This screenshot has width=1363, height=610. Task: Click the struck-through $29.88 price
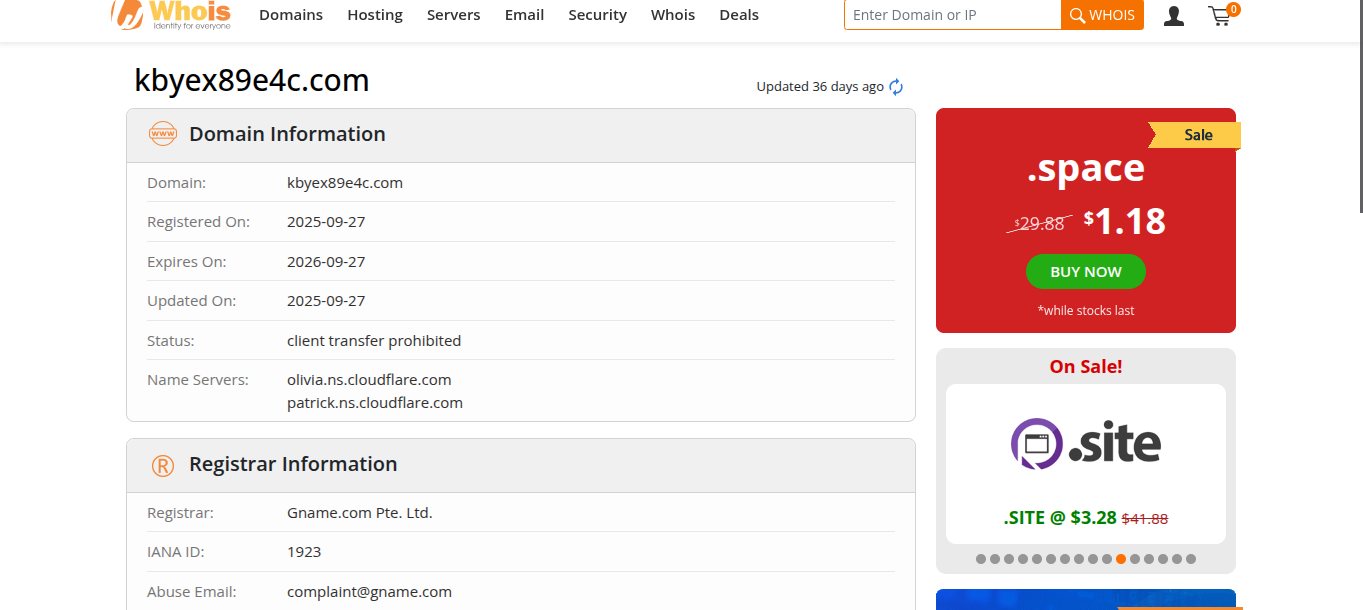tap(1040, 224)
